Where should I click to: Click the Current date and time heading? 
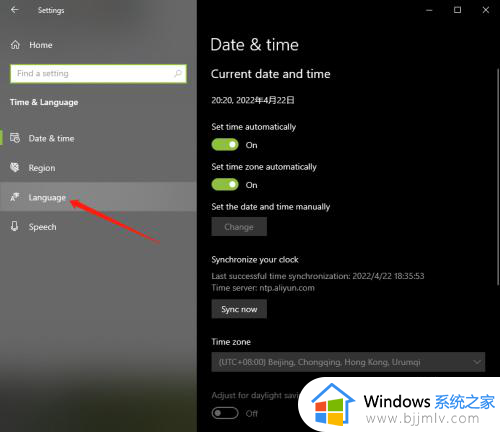click(271, 74)
